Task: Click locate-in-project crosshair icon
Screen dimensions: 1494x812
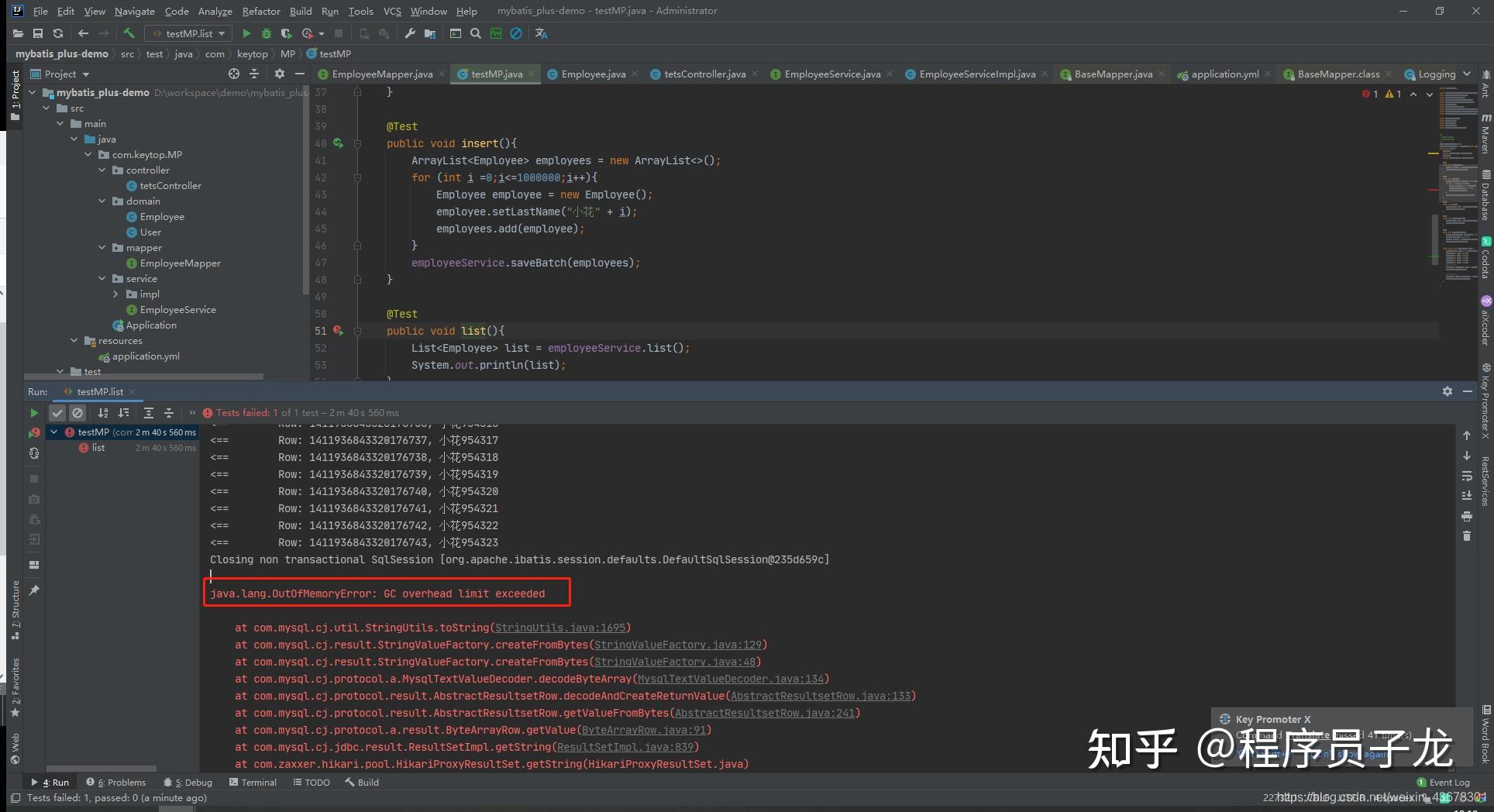Action: (234, 74)
